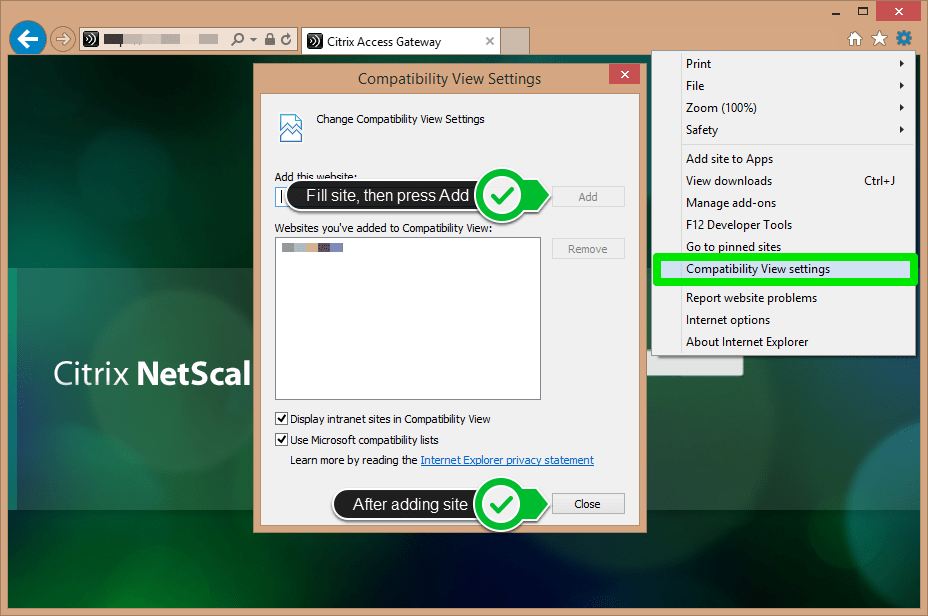Click inside the Add this website field
The width and height of the screenshot is (928, 616).
coord(282,196)
